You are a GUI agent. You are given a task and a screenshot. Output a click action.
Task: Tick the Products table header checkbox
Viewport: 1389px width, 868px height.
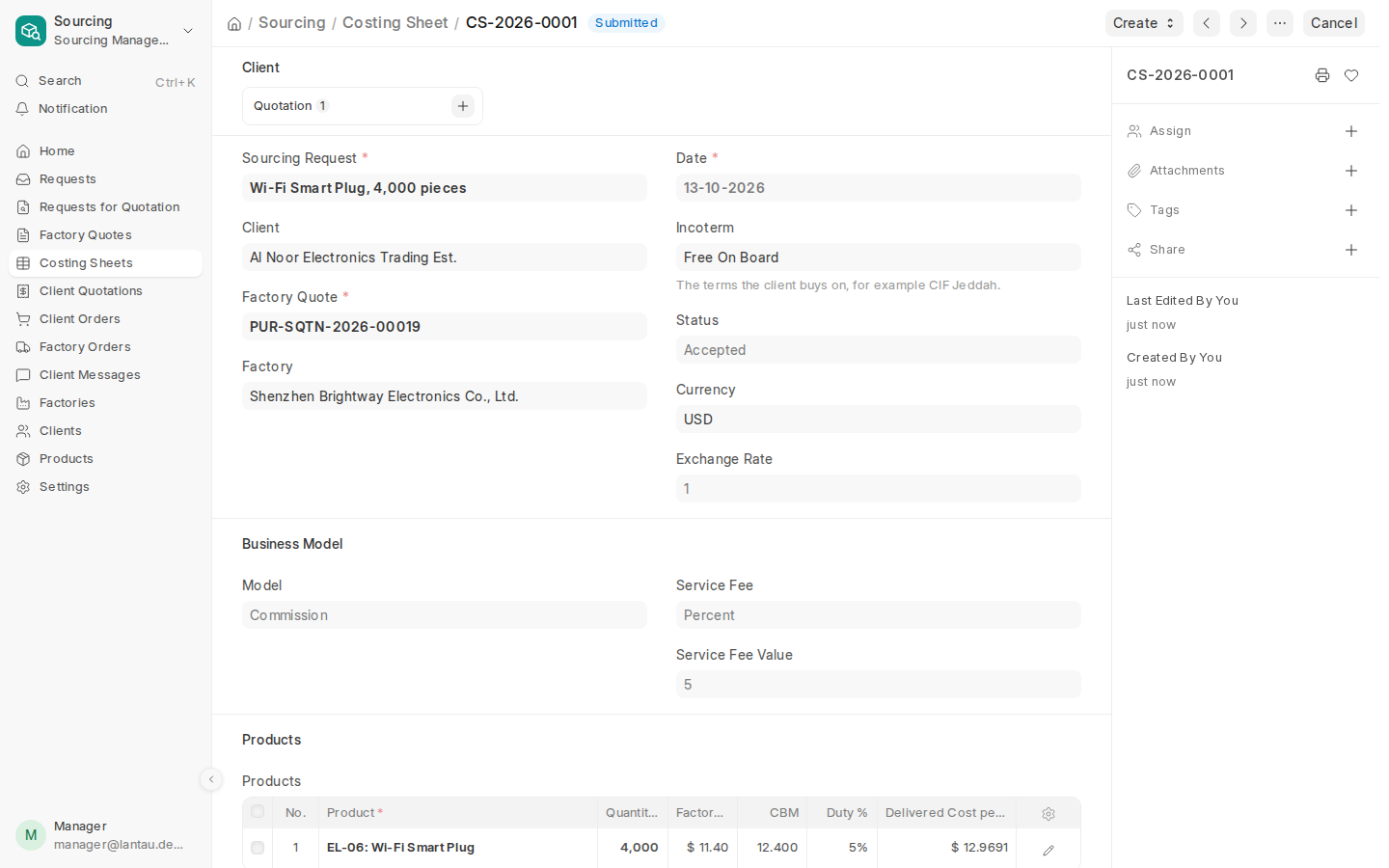(x=258, y=812)
